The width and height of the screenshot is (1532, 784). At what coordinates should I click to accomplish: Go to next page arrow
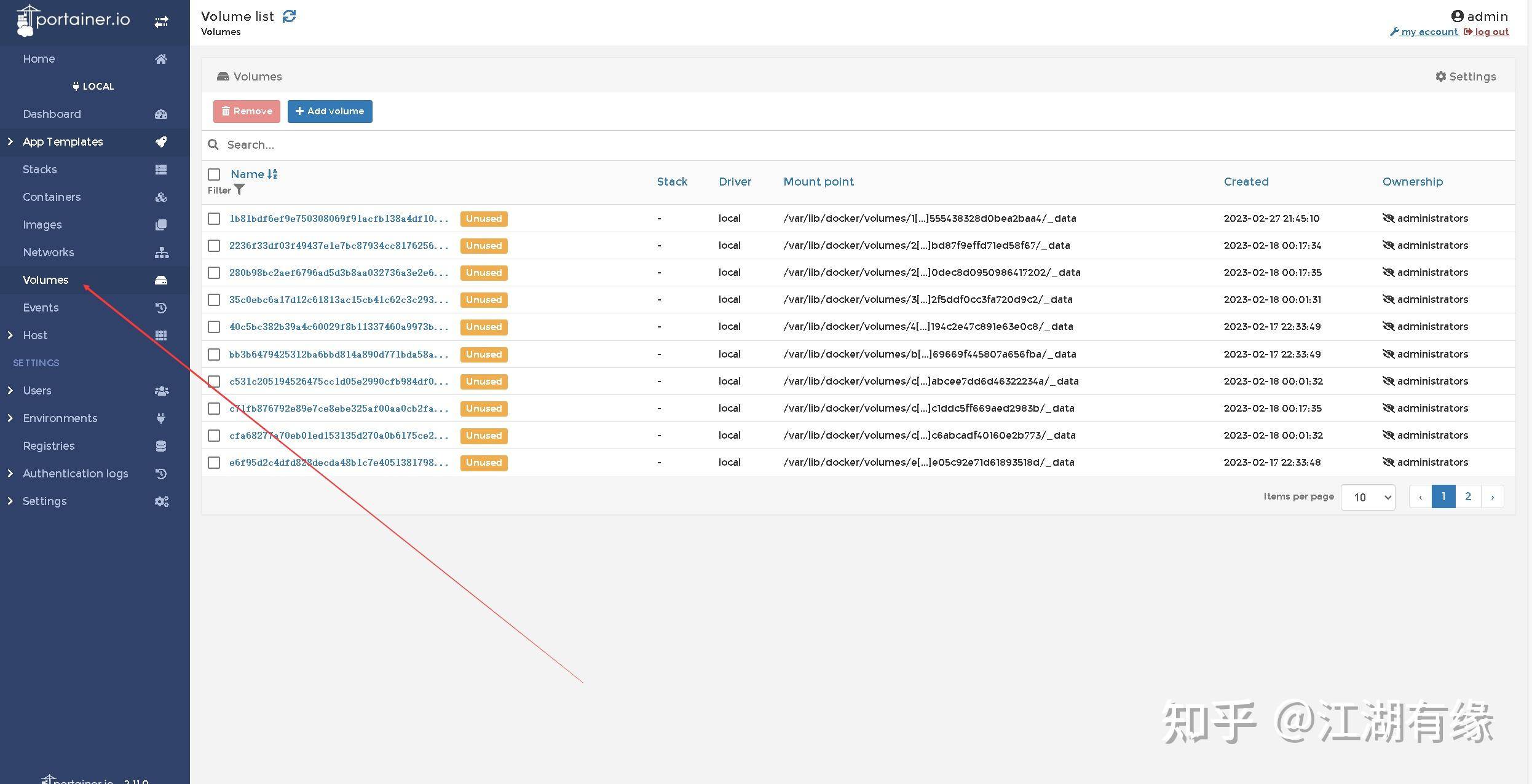tap(1492, 496)
